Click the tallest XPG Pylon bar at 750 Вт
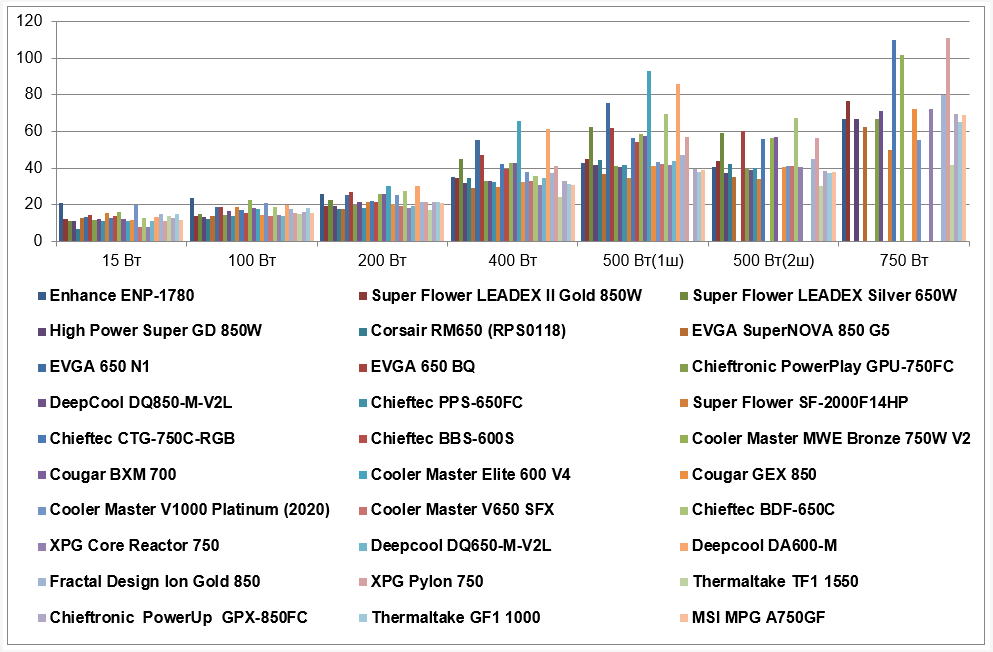Image resolution: width=993 pixels, height=652 pixels. pos(948,139)
